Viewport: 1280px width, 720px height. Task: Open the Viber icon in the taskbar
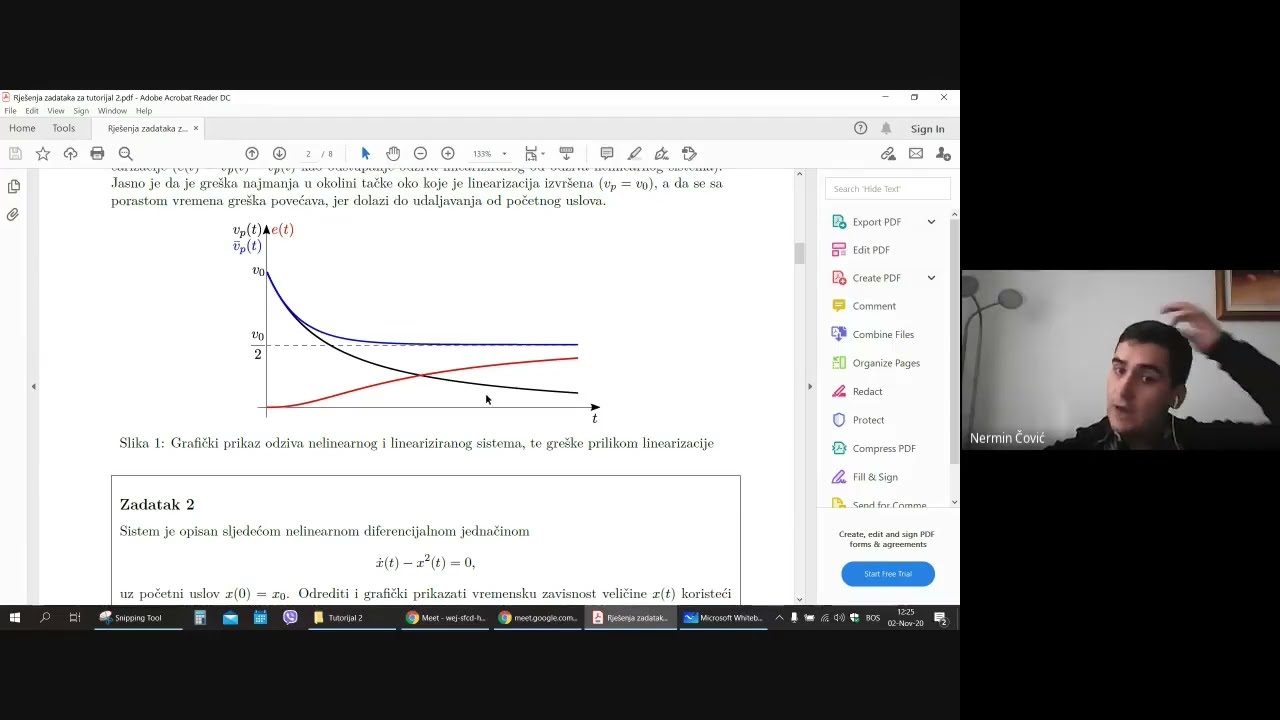click(x=290, y=618)
